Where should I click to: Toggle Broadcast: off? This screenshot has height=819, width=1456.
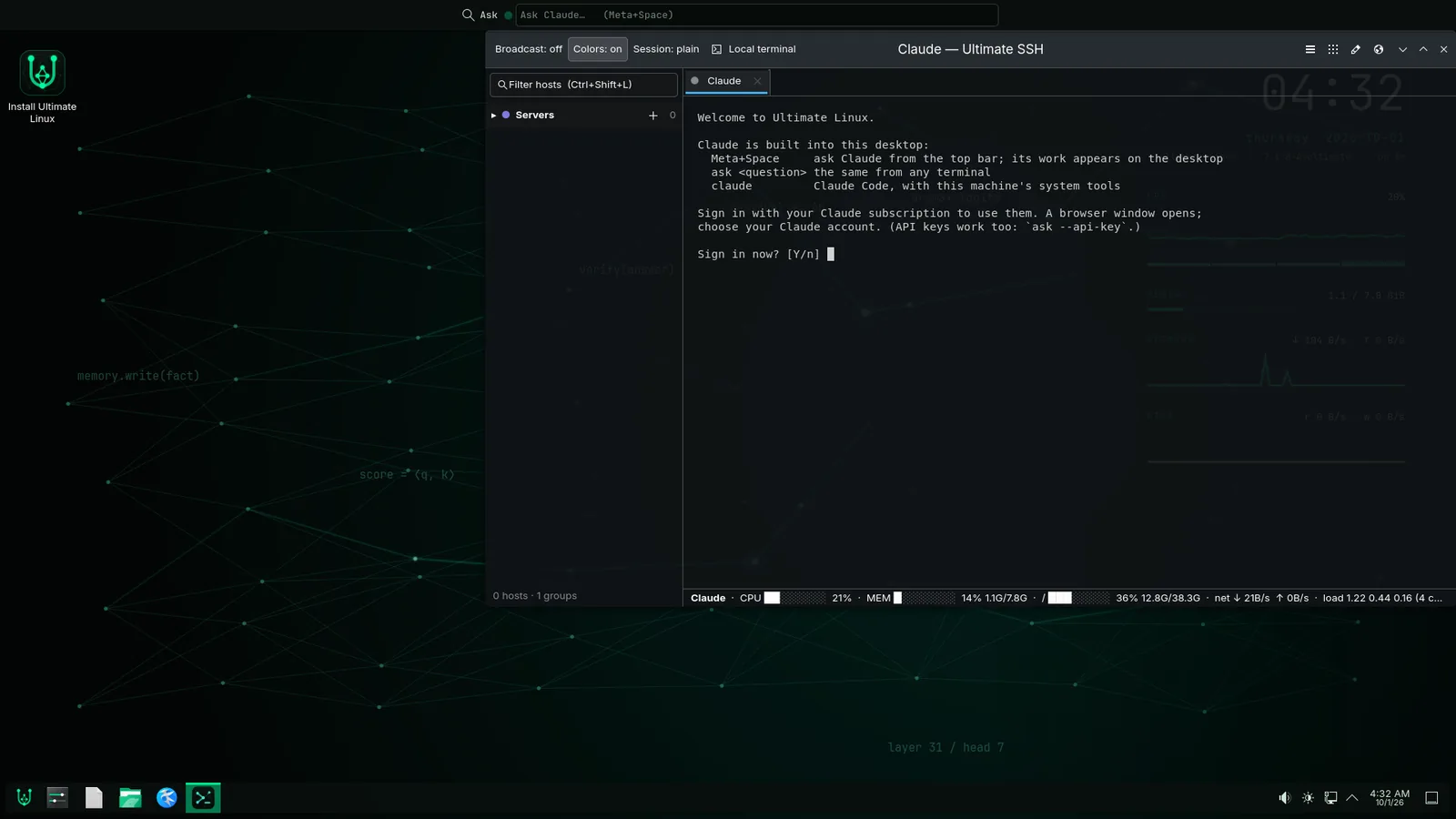(529, 49)
